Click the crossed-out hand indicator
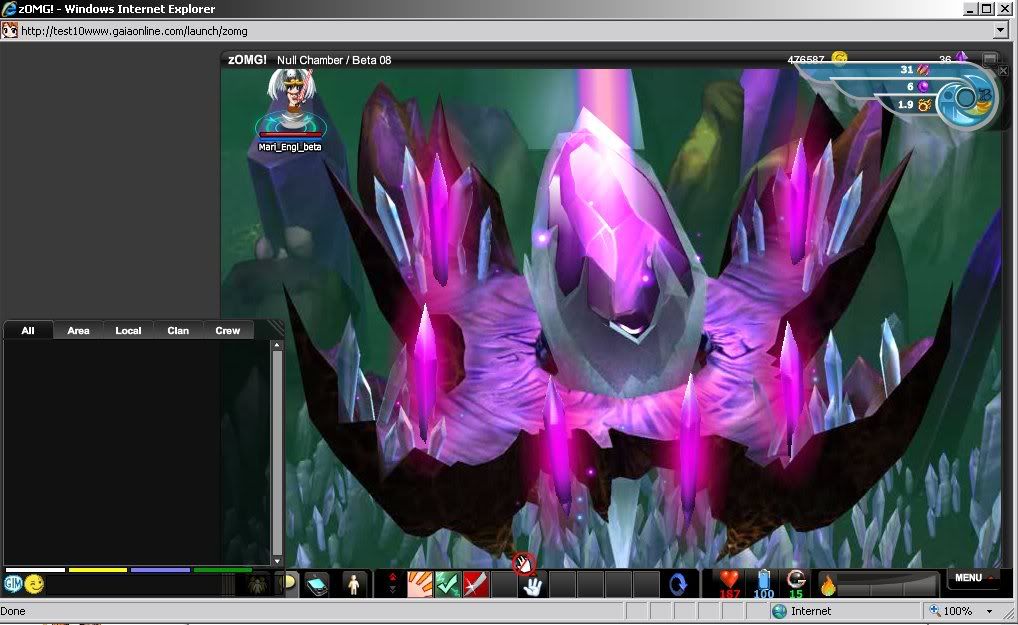 (x=524, y=564)
